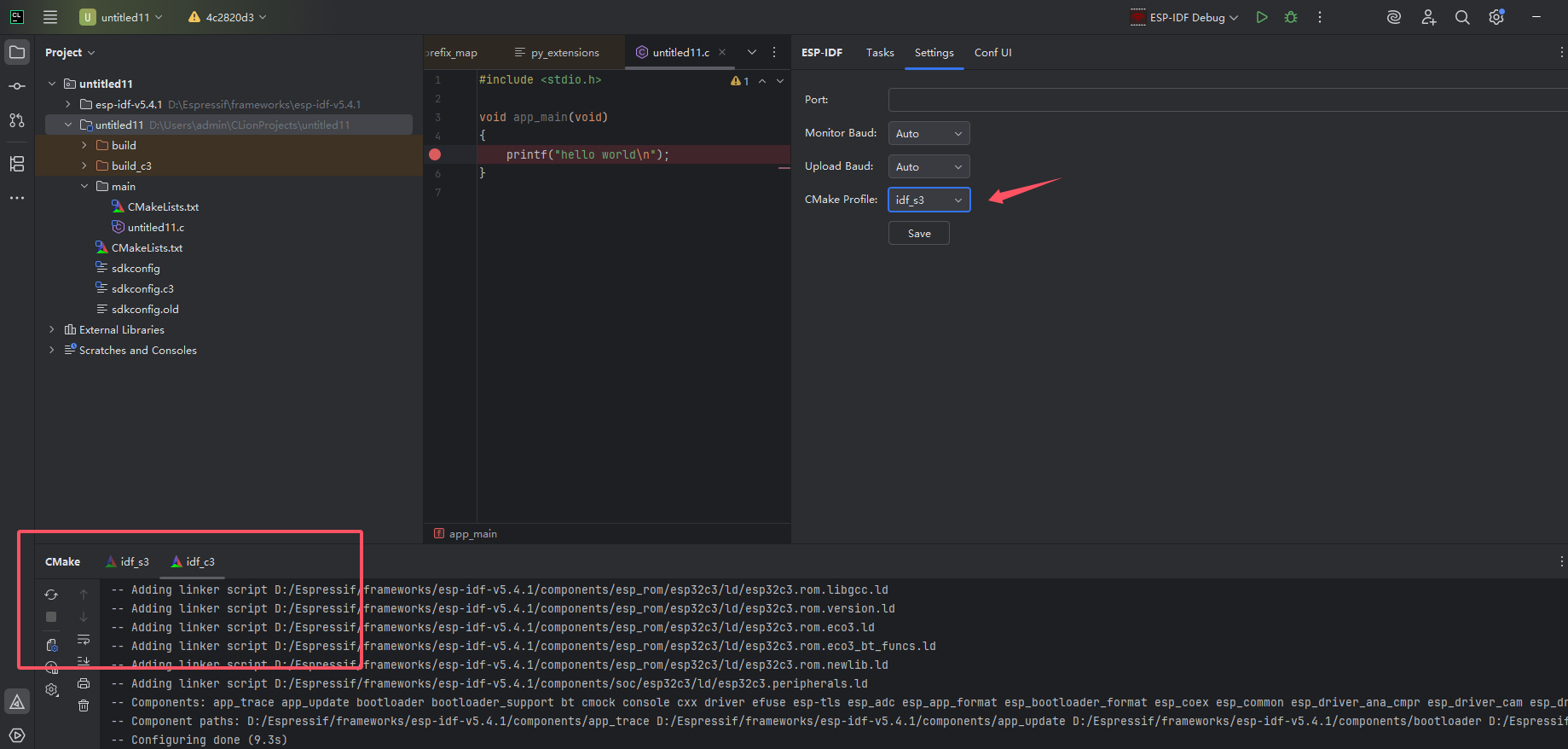Start debugging with the bug icon
This screenshot has height=749, width=1568.
click(x=1291, y=17)
